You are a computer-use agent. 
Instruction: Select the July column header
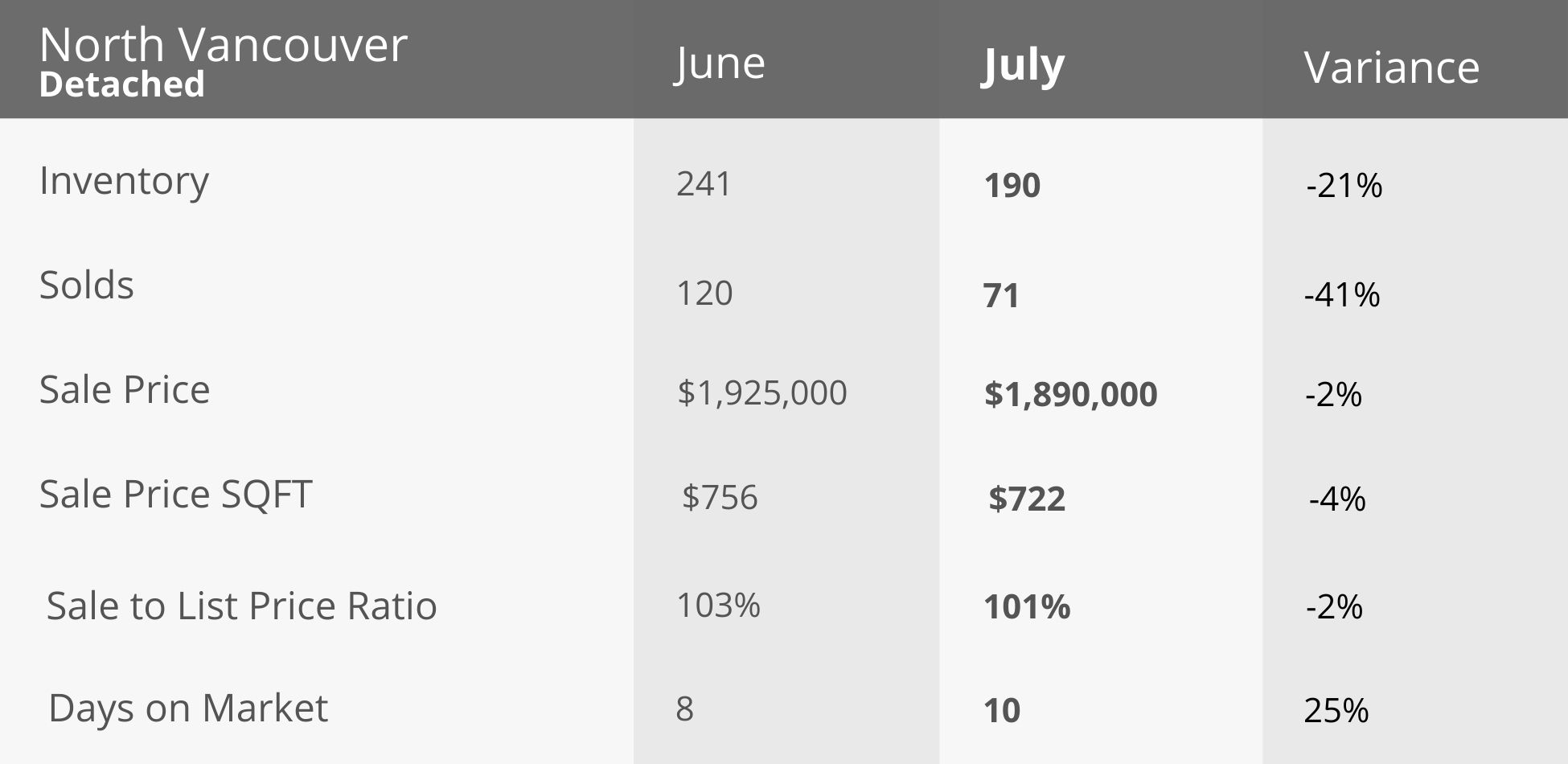click(1023, 65)
